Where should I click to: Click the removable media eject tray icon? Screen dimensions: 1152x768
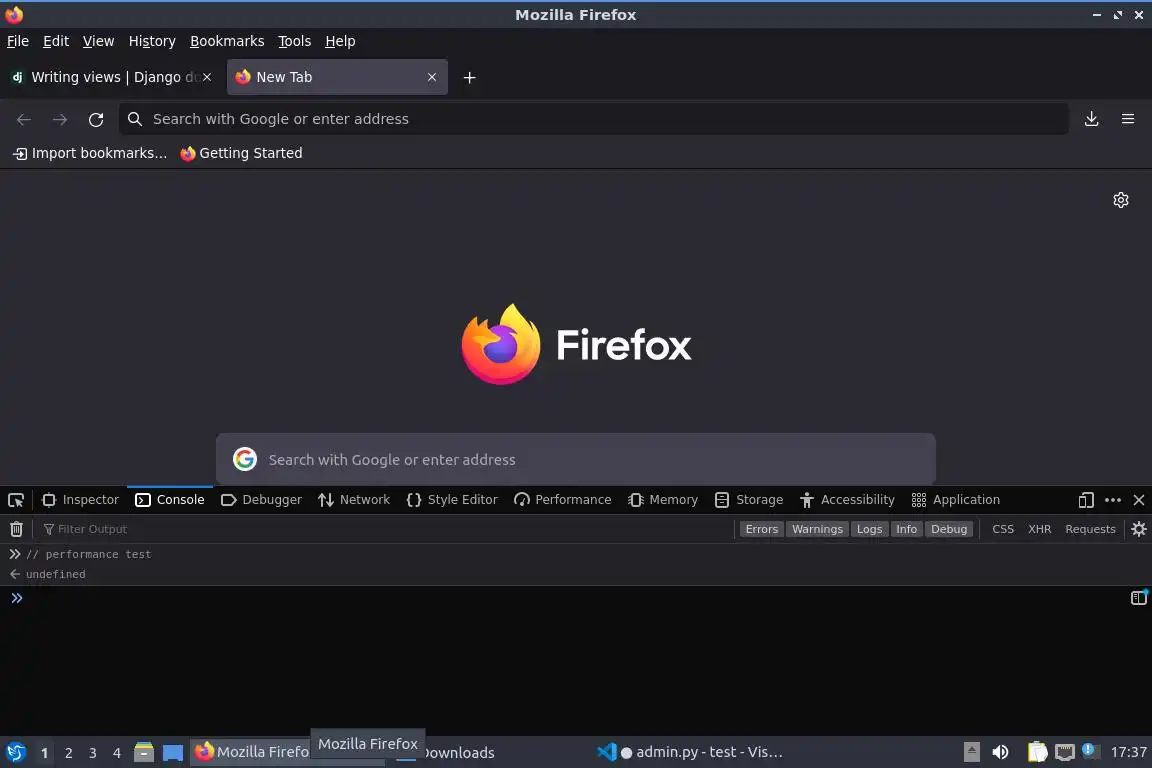971,752
